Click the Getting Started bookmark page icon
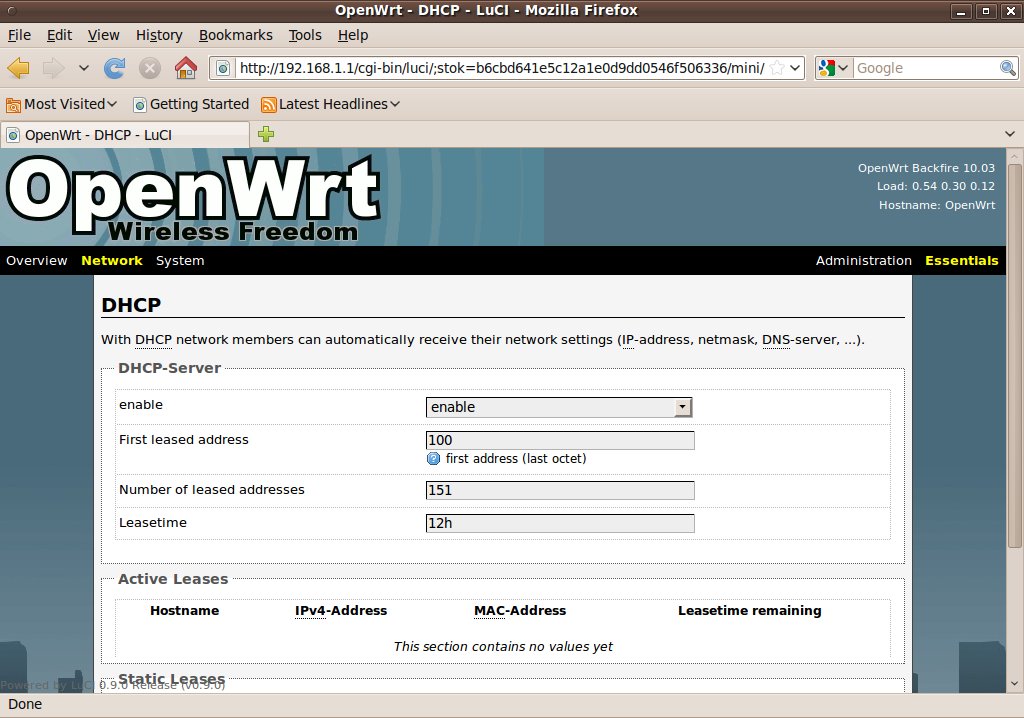This screenshot has height=718, width=1024. tap(140, 105)
